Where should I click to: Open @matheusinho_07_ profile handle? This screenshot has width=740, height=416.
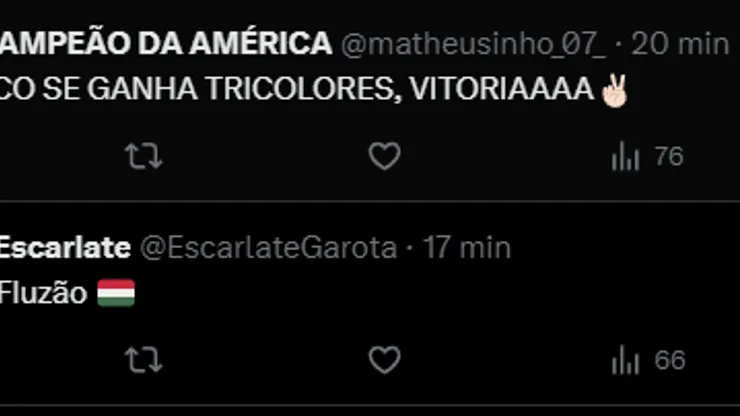click(x=473, y=44)
